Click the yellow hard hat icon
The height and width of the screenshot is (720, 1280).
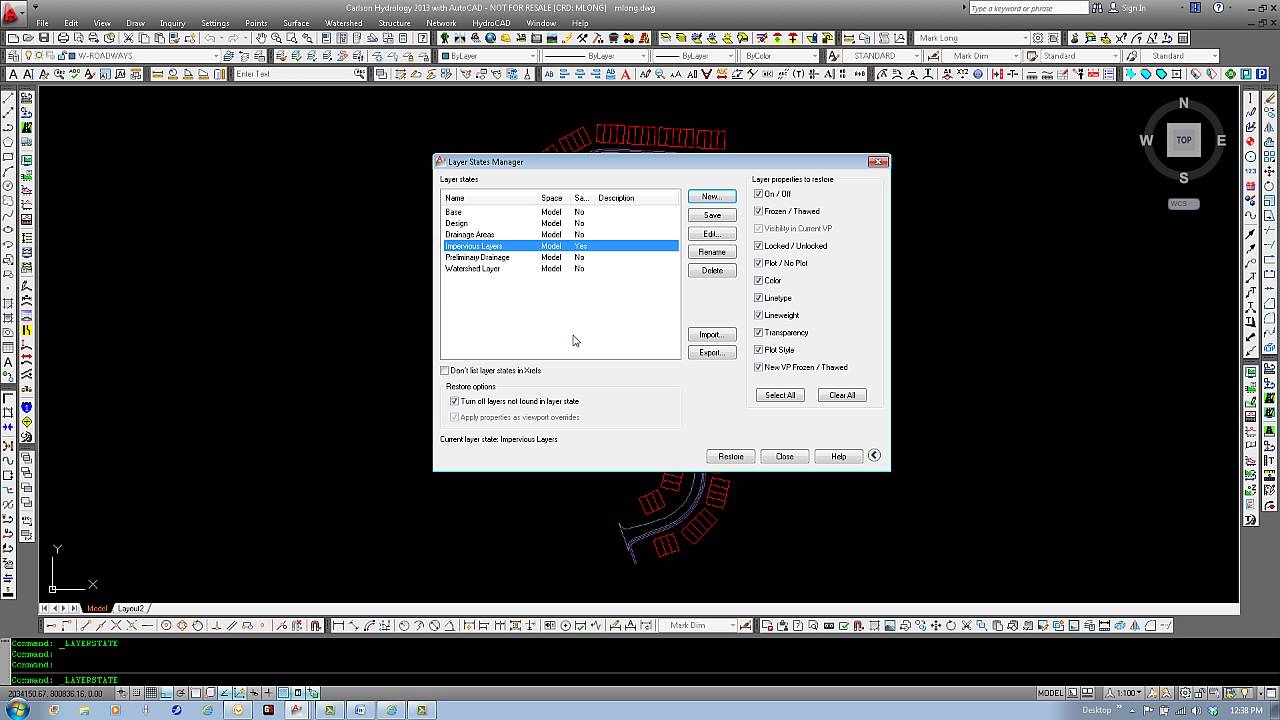505,38
